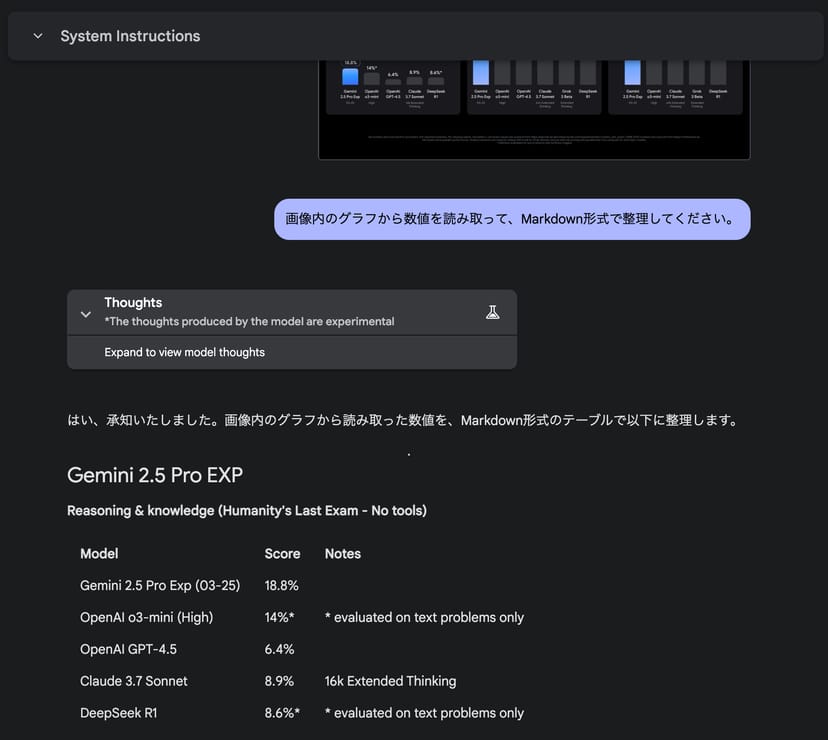Expand the System Instructions chevron
Viewport: 828px width, 740px height.
(38, 36)
